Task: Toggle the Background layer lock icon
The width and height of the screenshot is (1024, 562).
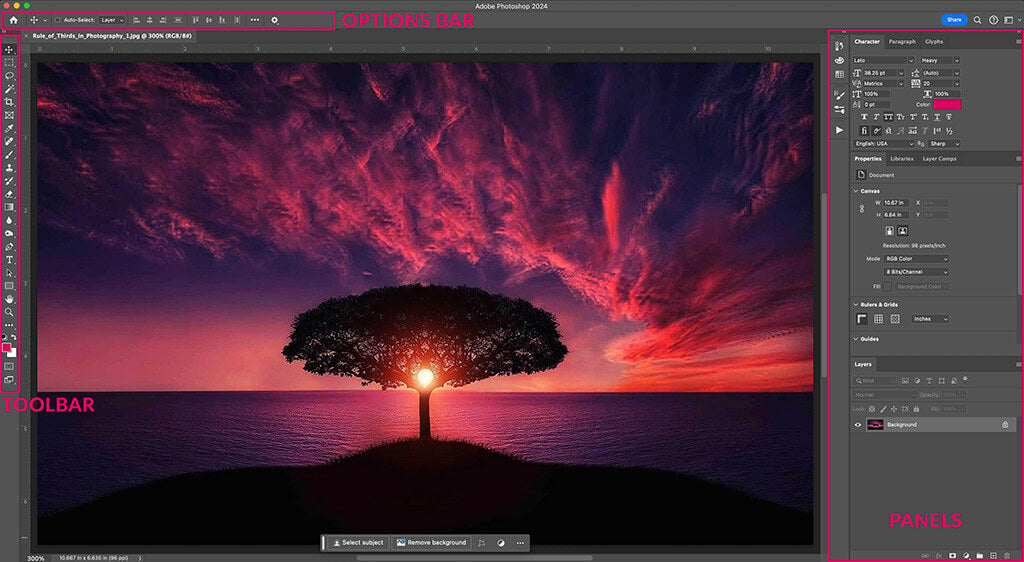Action: (x=1005, y=425)
